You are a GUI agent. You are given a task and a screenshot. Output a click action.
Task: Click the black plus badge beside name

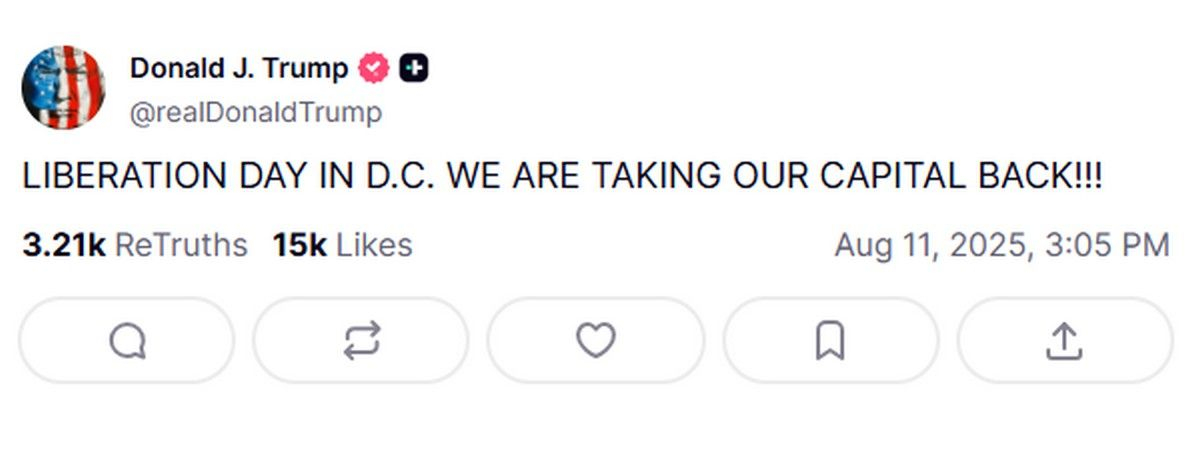(x=414, y=69)
